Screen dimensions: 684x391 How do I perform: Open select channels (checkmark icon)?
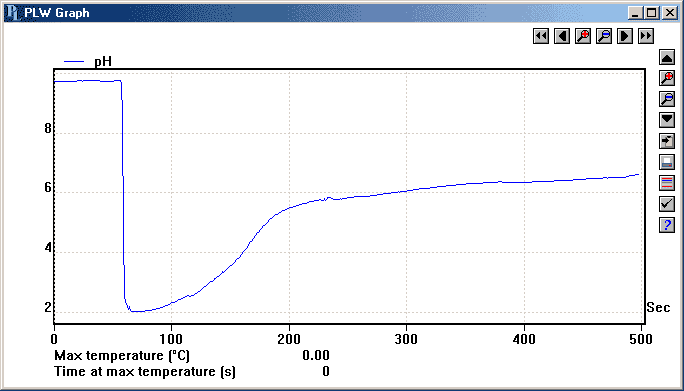coord(667,204)
